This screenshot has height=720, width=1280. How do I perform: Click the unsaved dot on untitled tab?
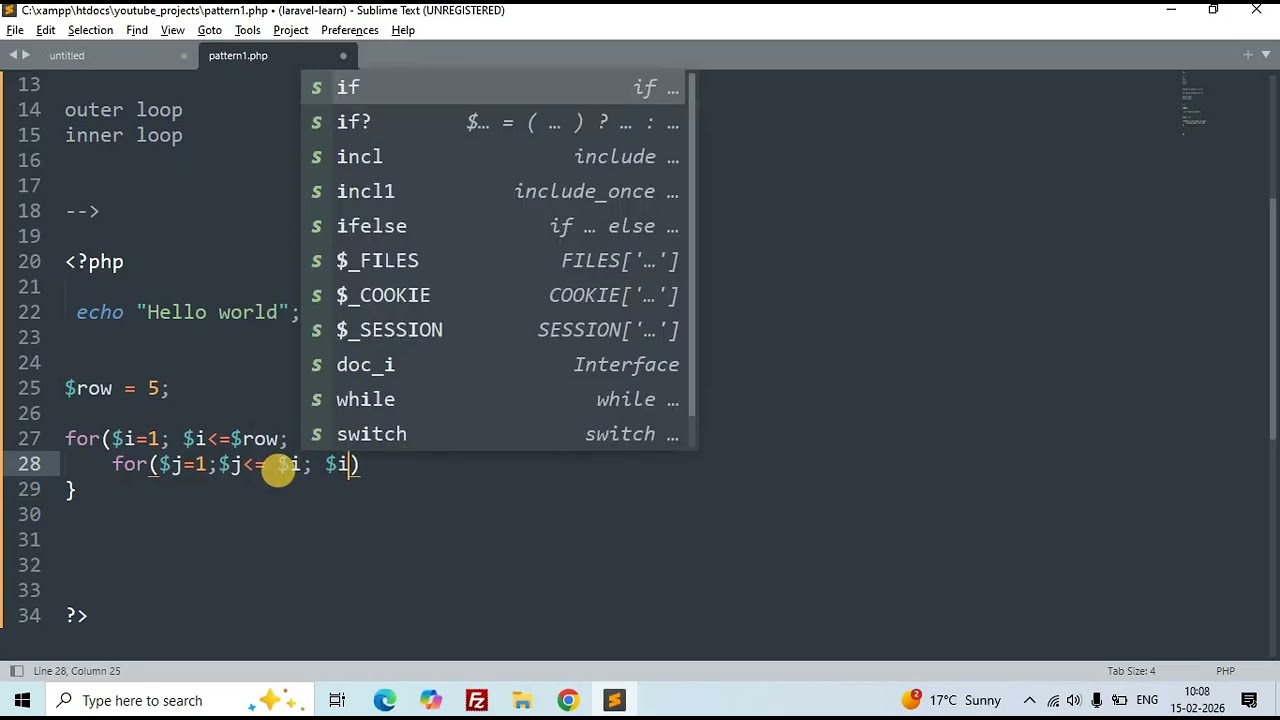click(184, 56)
